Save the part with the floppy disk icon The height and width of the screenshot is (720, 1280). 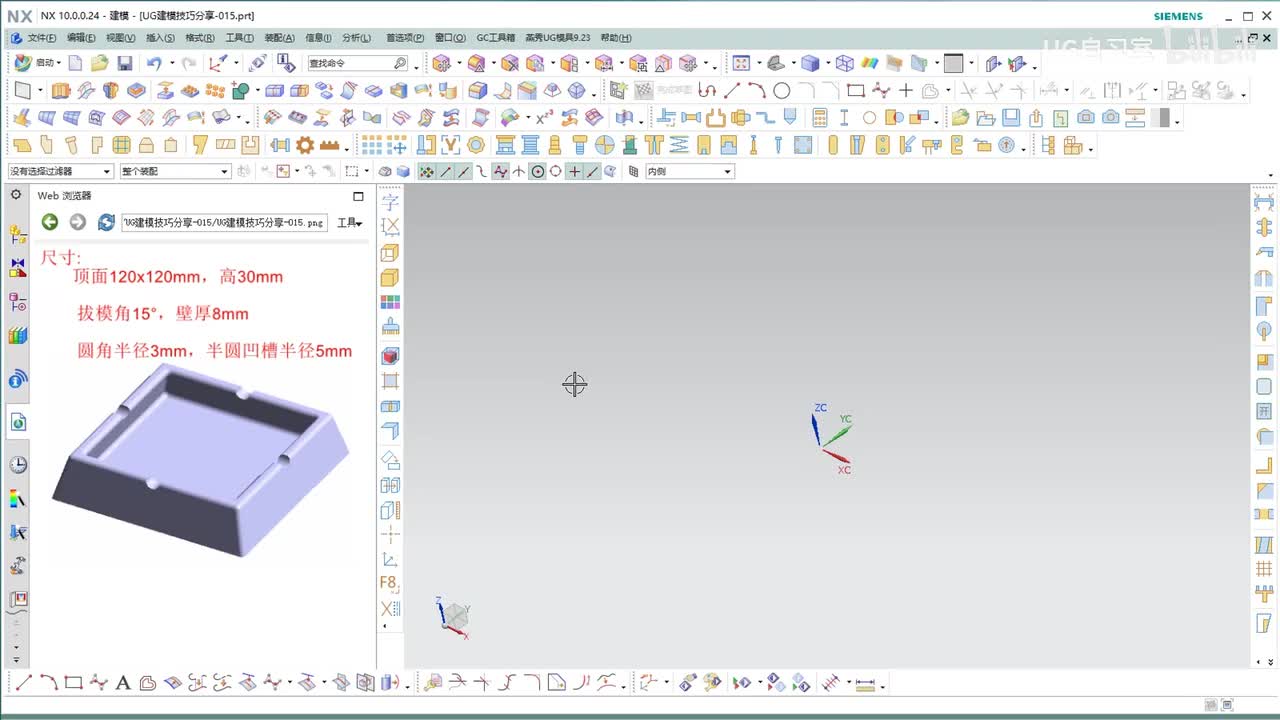(125, 63)
